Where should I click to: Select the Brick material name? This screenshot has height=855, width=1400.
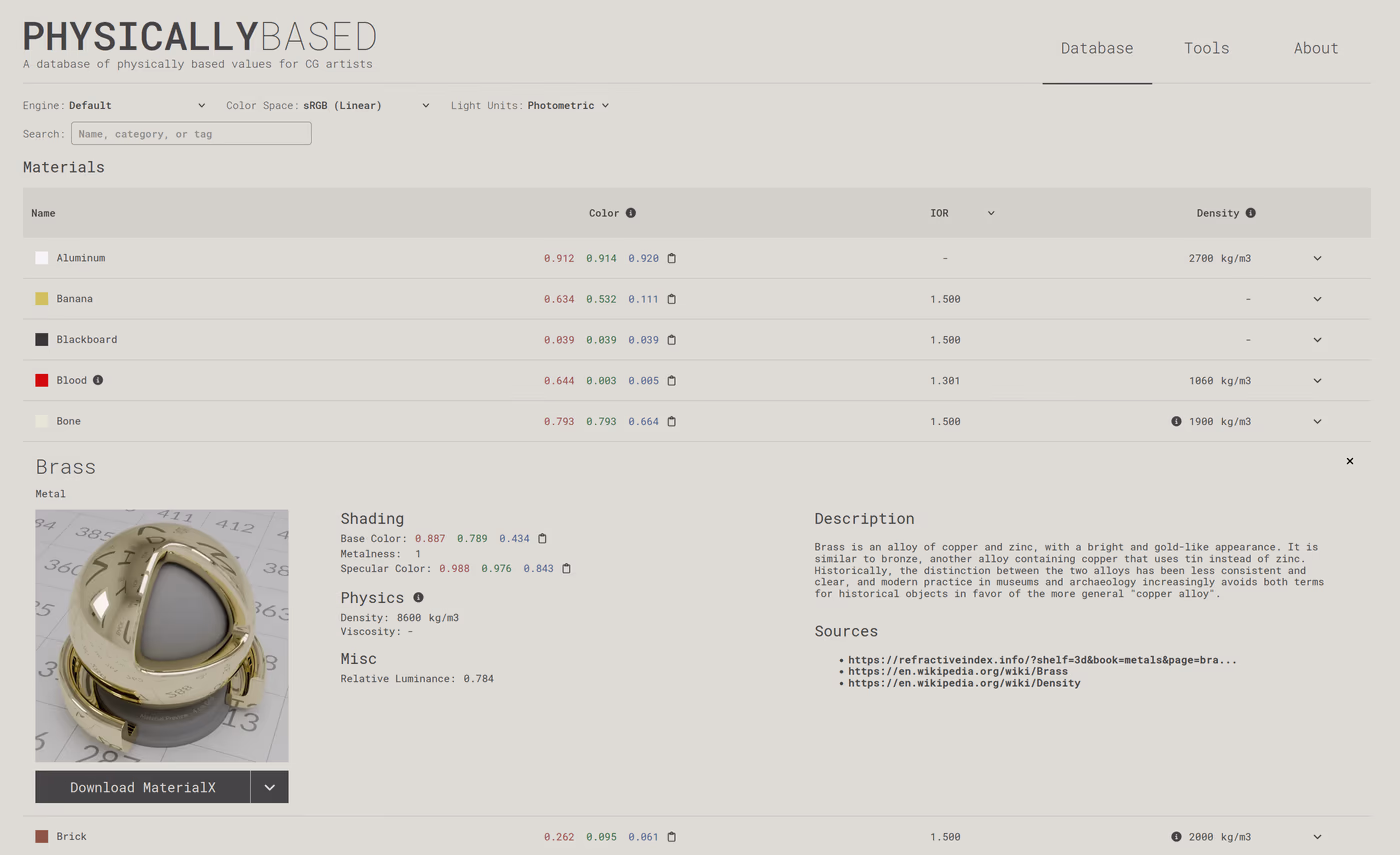pos(72,836)
